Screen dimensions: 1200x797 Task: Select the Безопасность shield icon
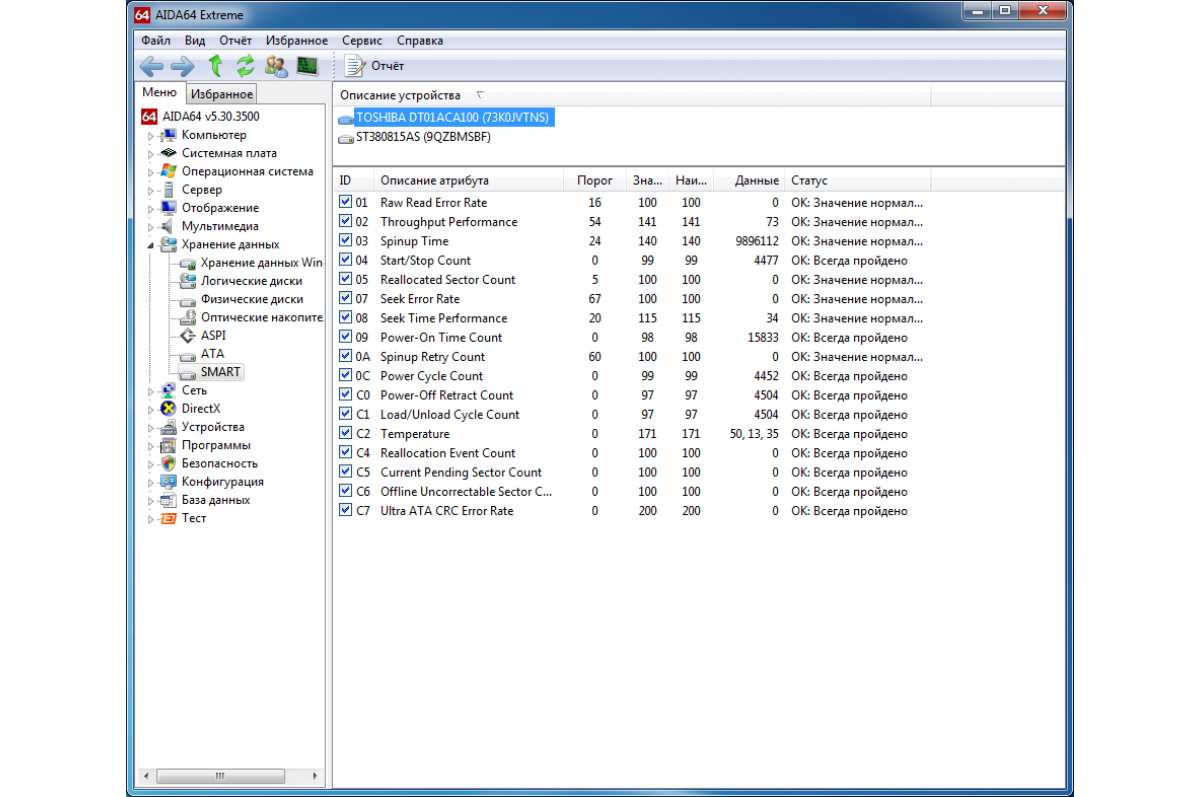point(169,463)
